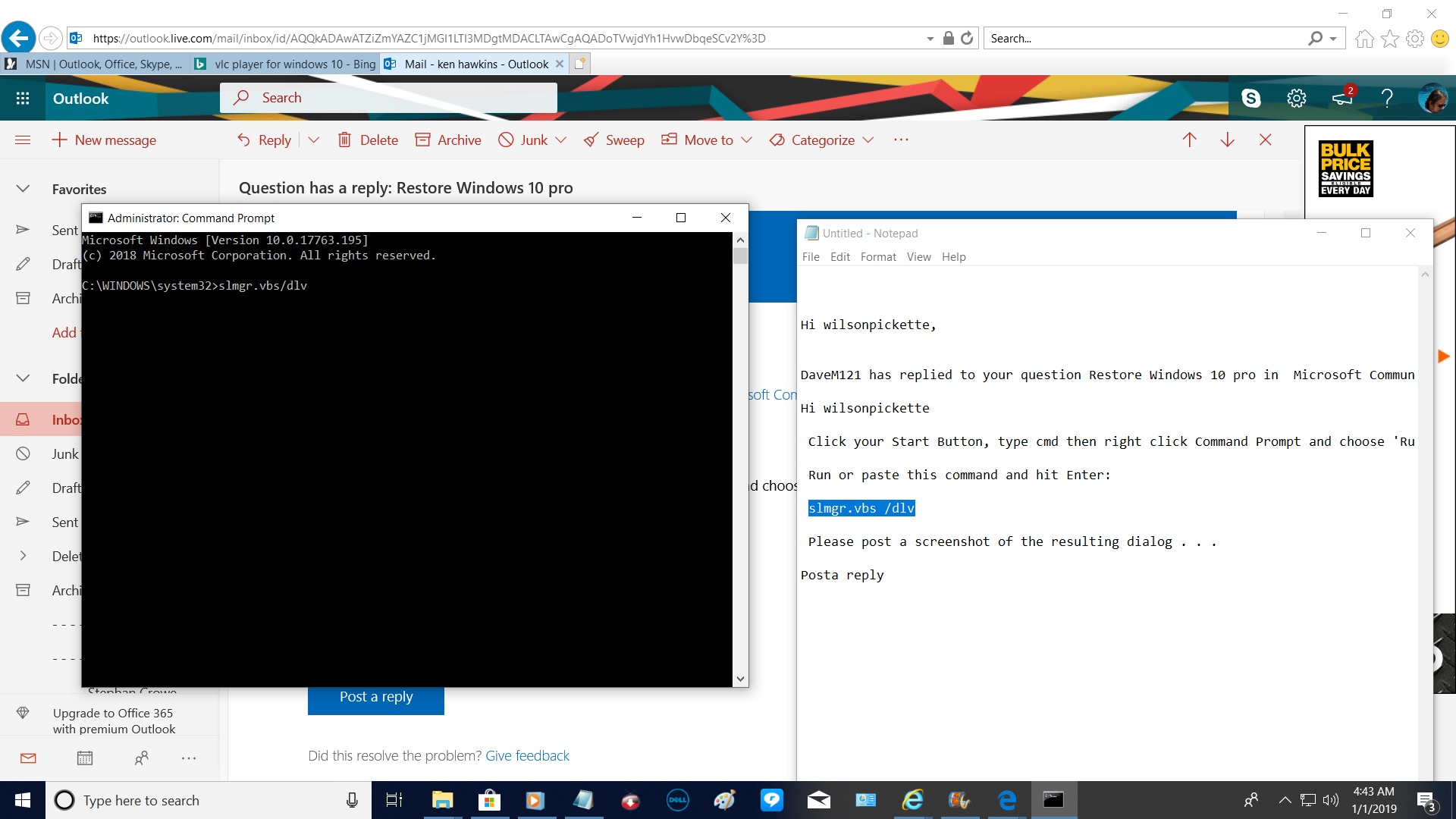The width and height of the screenshot is (1456, 819).
Task: Switch to Outlook Mail module
Action: click(x=28, y=758)
